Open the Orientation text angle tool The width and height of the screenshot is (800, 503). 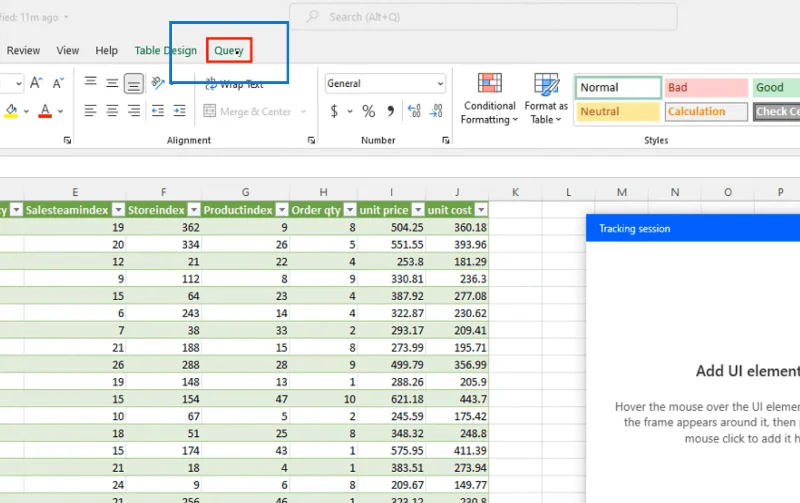[158, 83]
